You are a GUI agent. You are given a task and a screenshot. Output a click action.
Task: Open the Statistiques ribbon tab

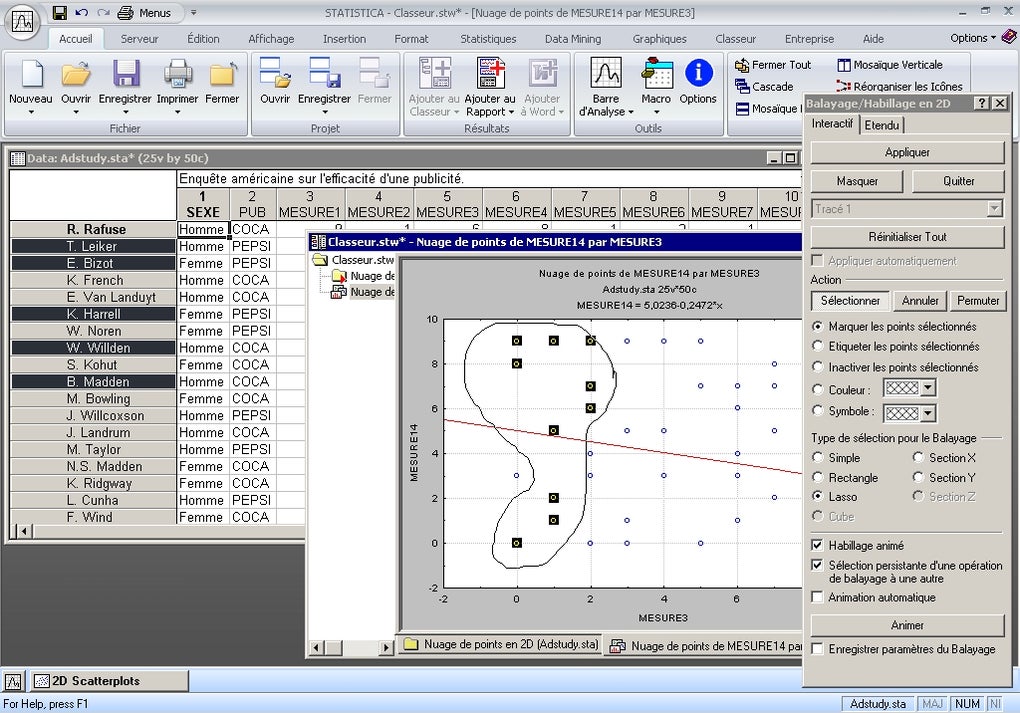pyautogui.click(x=488, y=39)
